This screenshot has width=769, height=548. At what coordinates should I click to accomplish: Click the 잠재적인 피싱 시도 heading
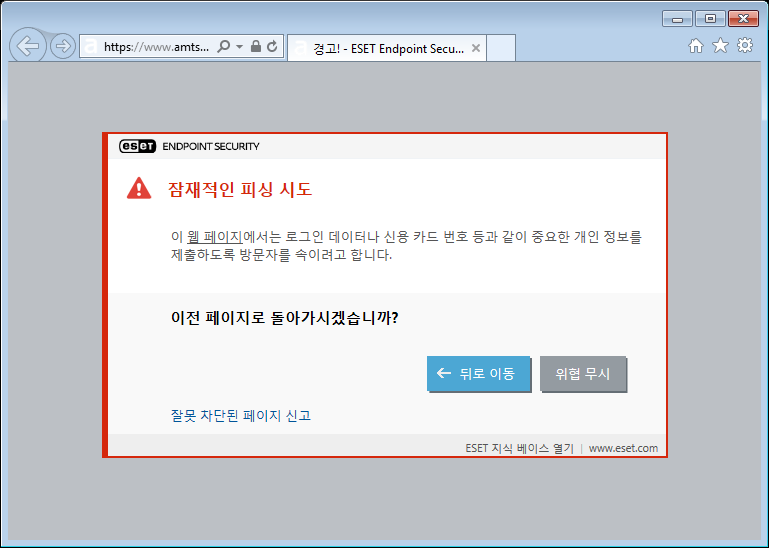pos(240,189)
